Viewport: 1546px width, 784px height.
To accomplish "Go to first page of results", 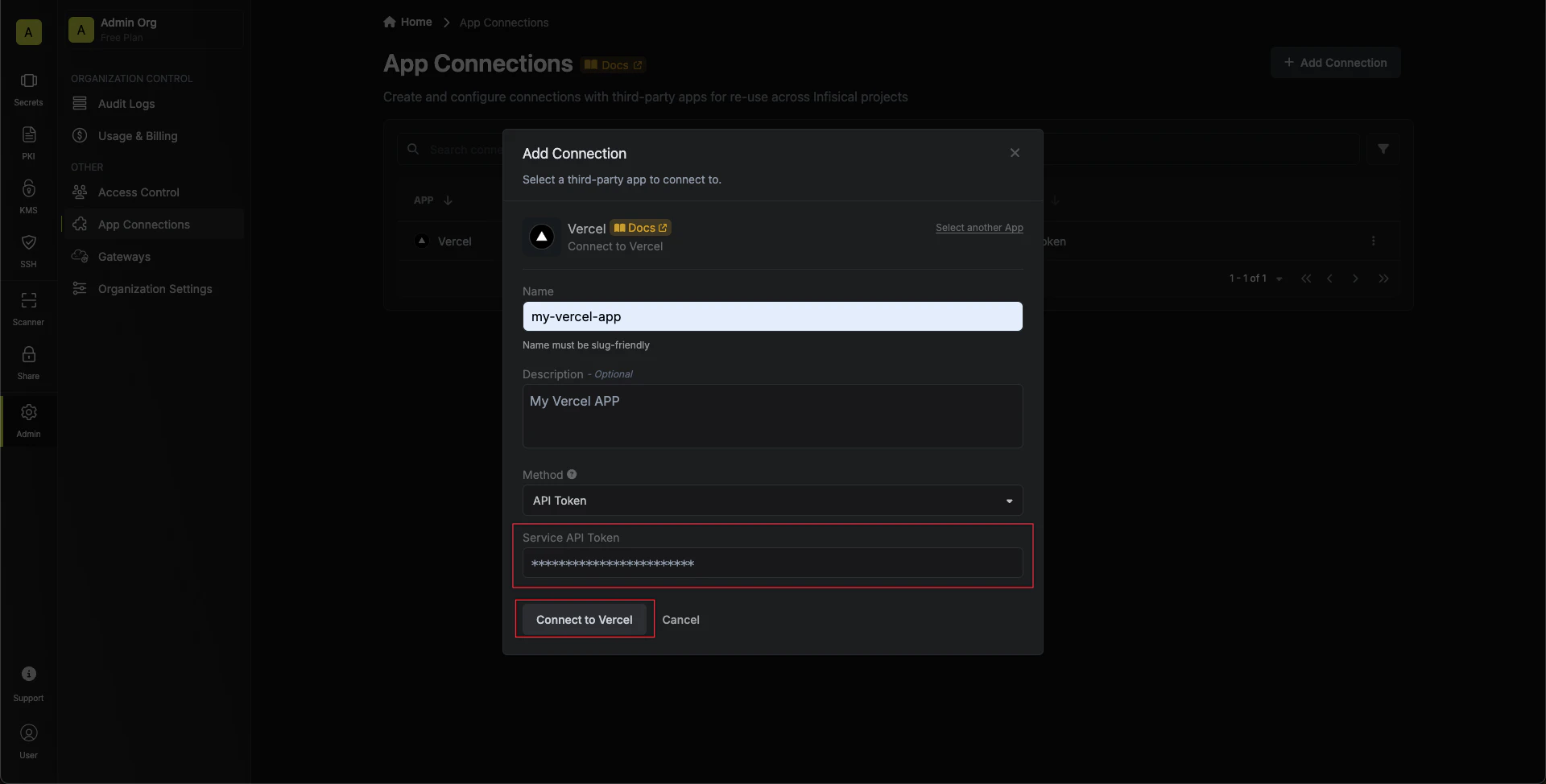I will coord(1306,279).
